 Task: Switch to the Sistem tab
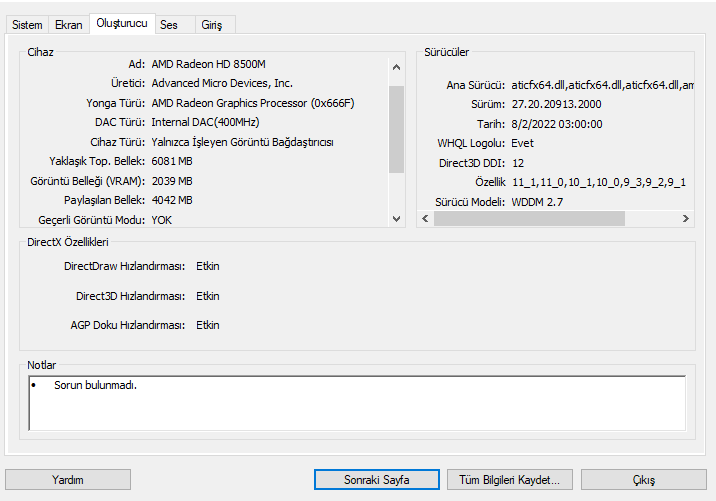click(x=27, y=24)
